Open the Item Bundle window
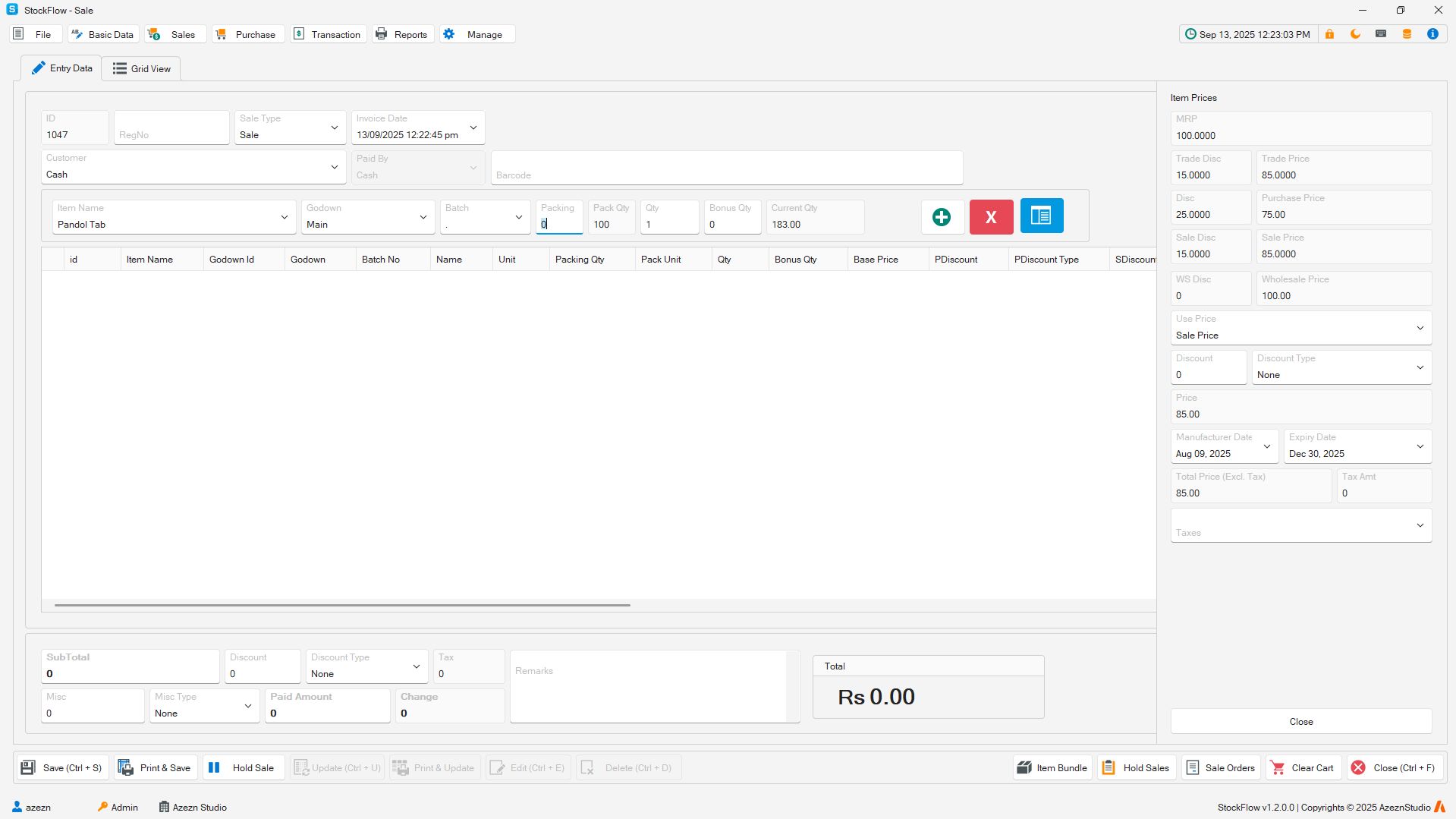1456x819 pixels. click(1052, 767)
